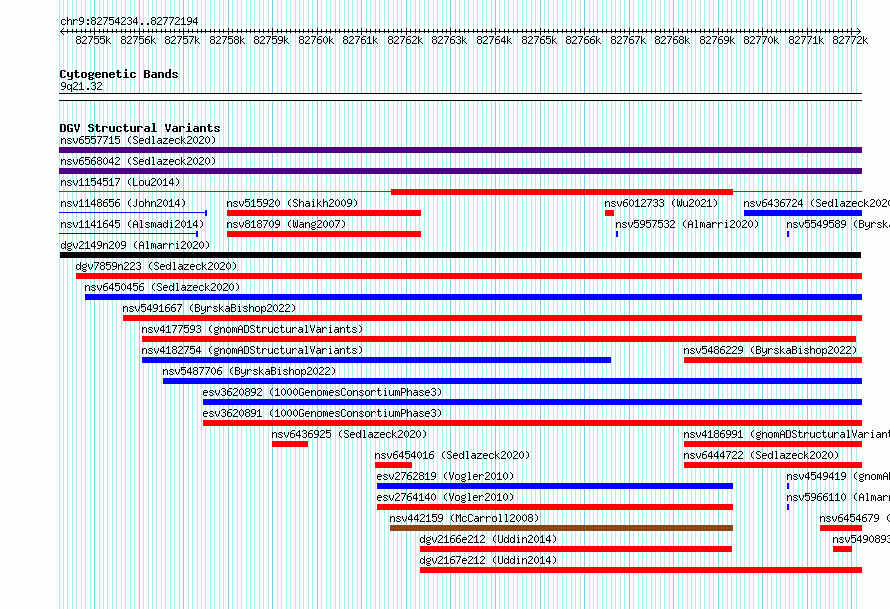Click the nsv5549589 variant label

pos(838,224)
